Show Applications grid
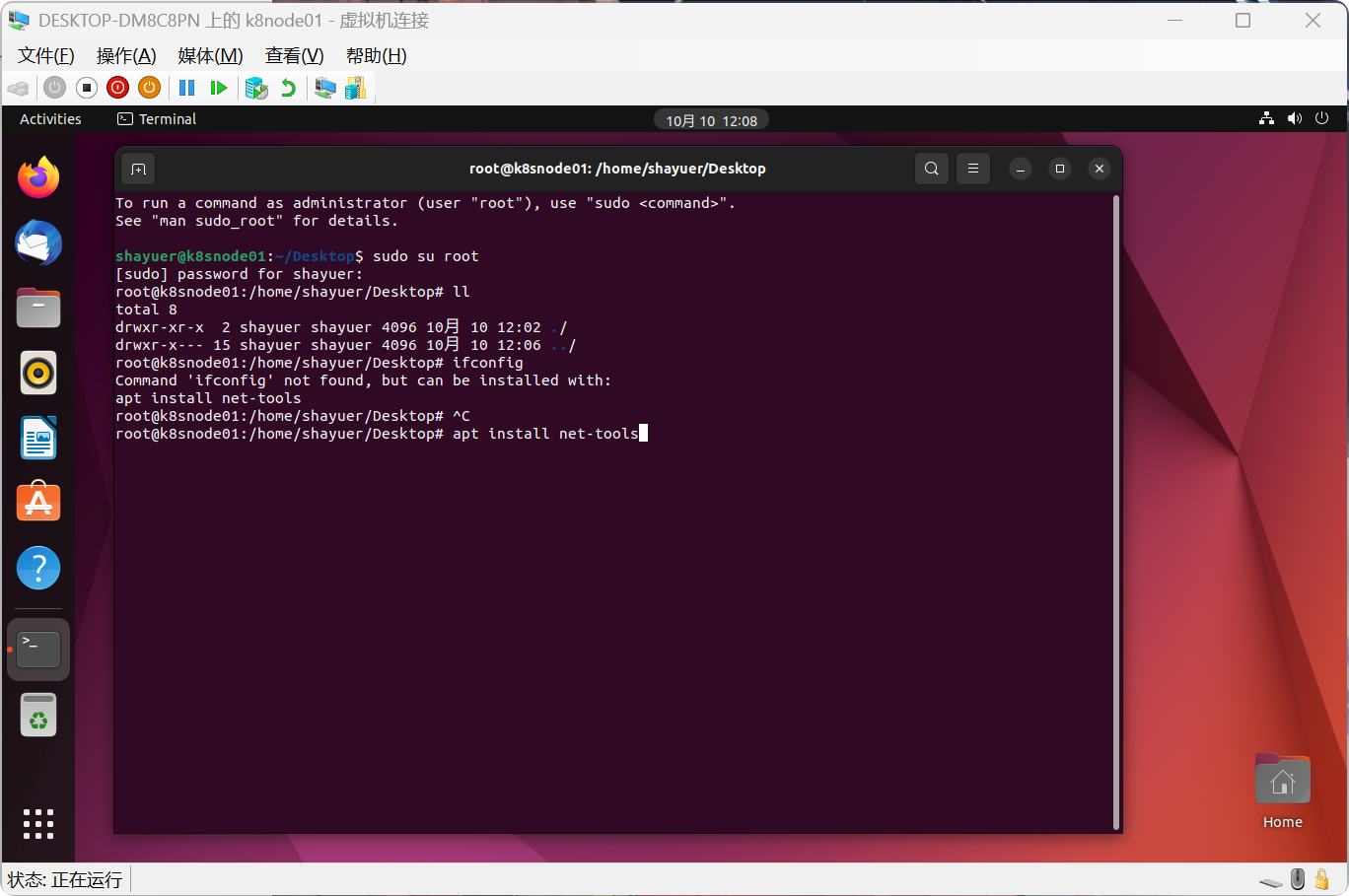The image size is (1349, 896). tap(38, 824)
